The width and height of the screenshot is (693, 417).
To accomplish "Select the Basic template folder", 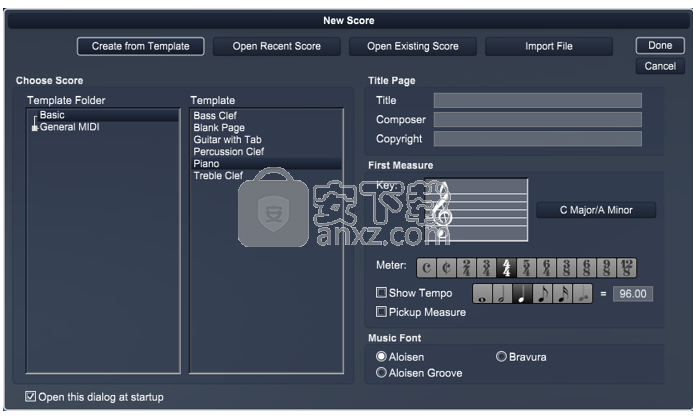I will [52, 115].
